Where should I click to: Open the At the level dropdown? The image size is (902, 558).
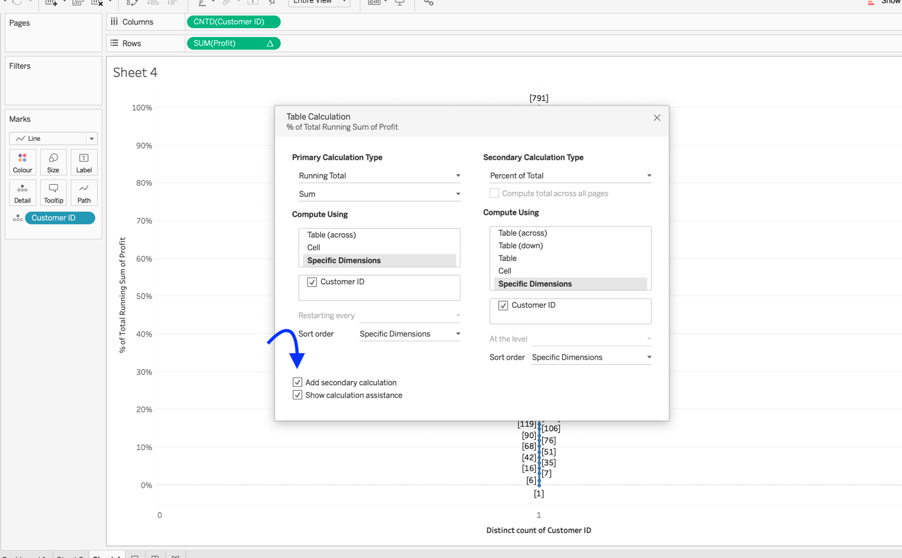tap(591, 339)
